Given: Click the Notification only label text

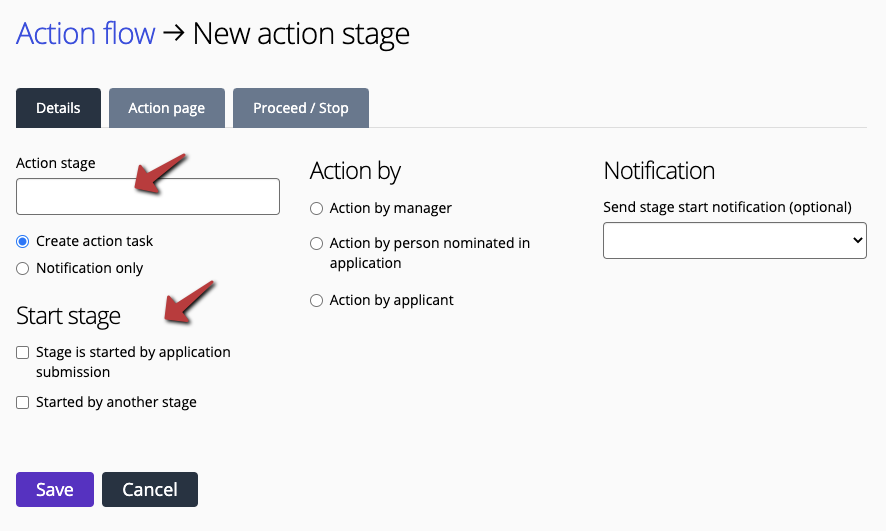Looking at the screenshot, I should click(x=89, y=268).
